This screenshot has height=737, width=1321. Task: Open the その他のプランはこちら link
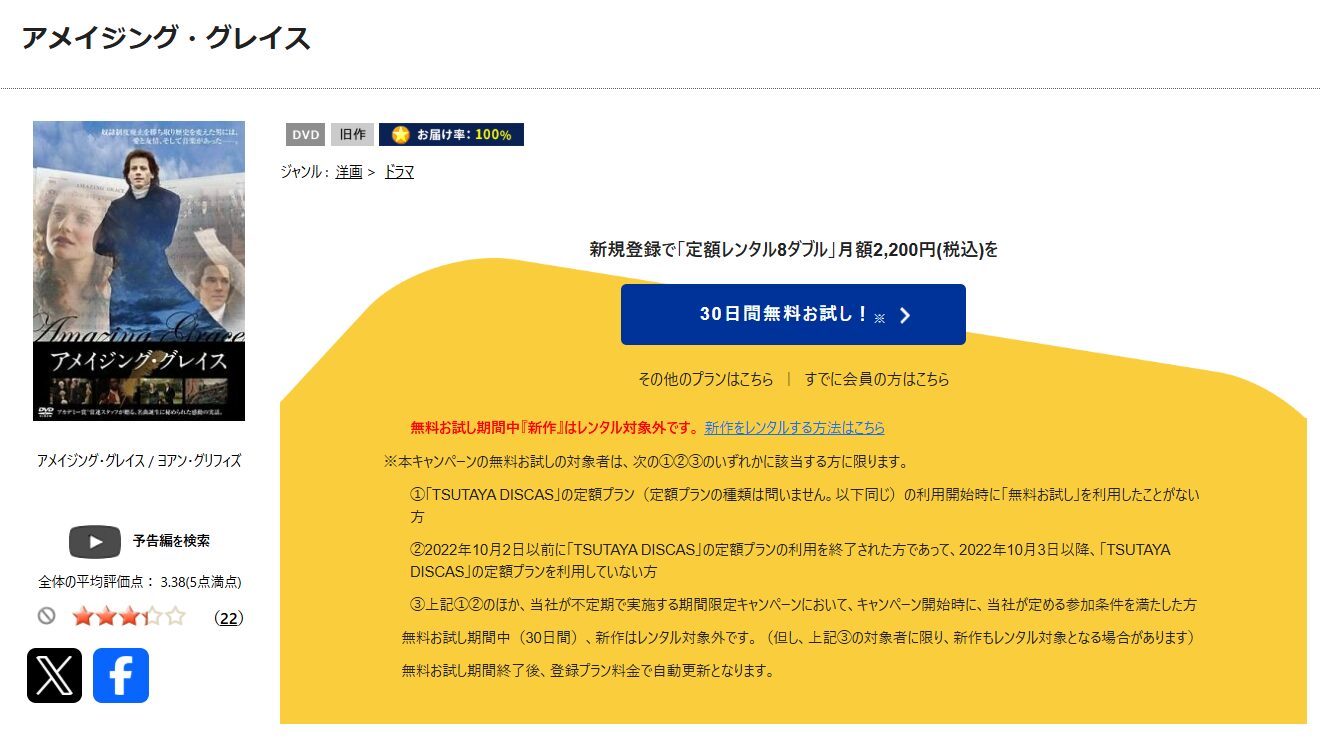[x=706, y=379]
